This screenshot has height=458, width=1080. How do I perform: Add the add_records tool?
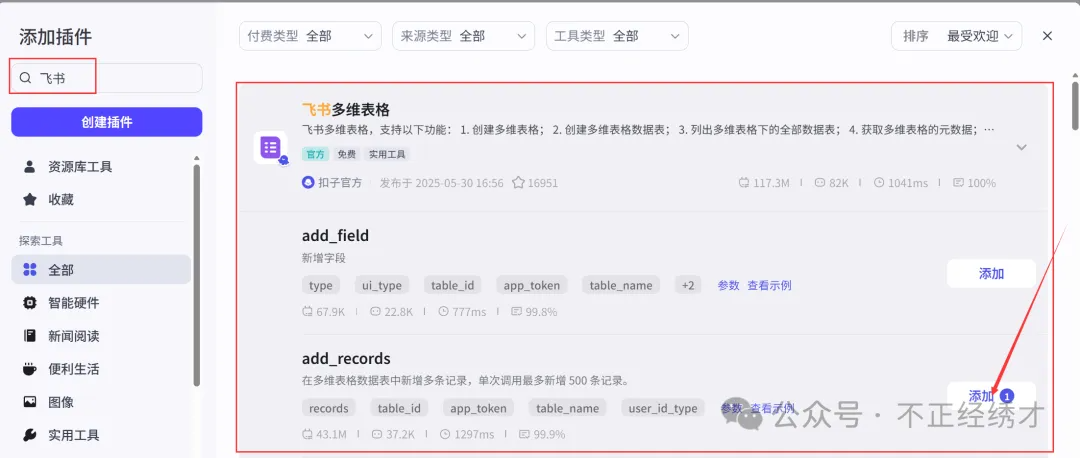pos(991,396)
